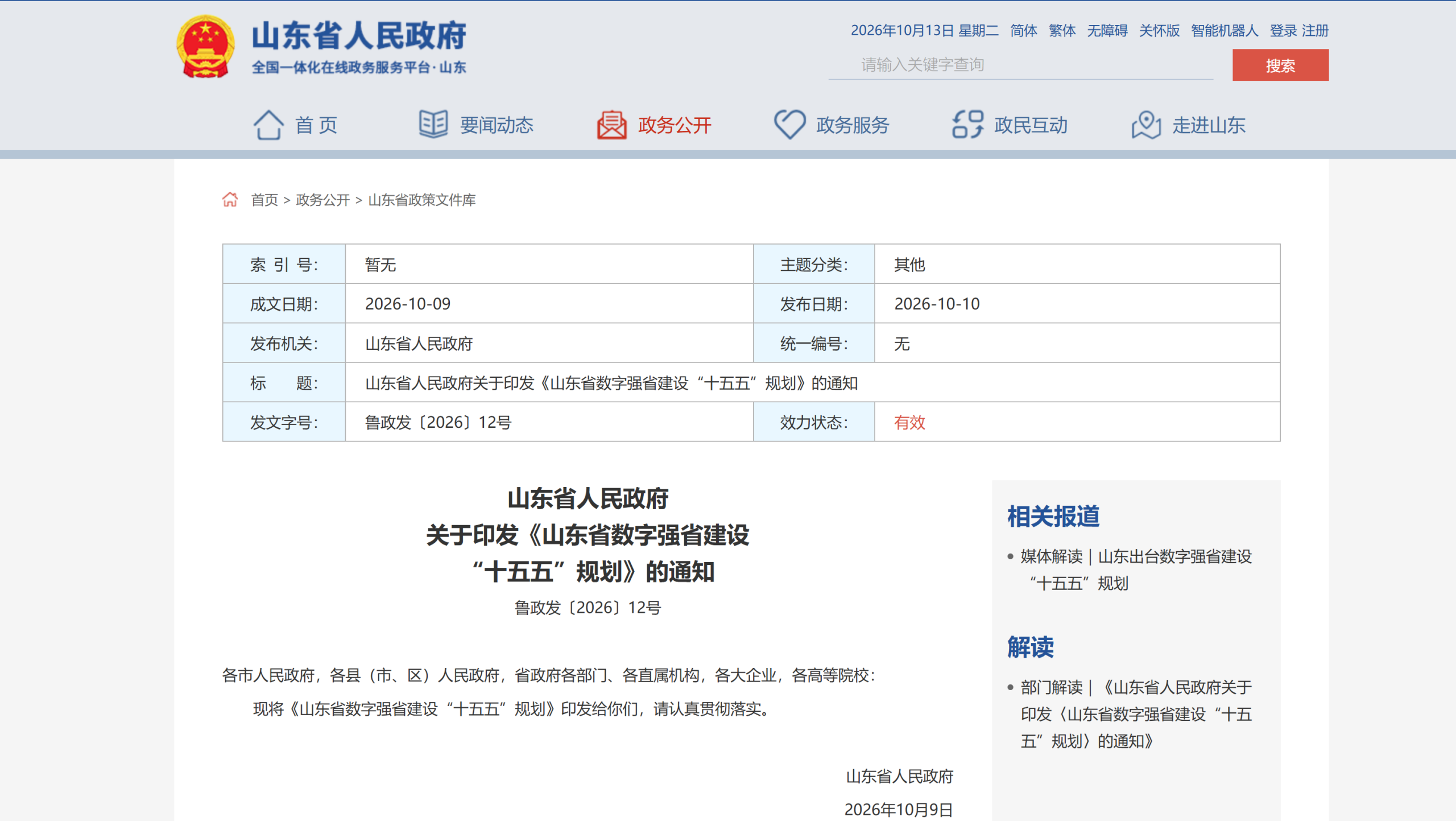1456x821 pixels.
Task: Click the 成文日期 value 2026-10-09
Action: [x=407, y=304]
